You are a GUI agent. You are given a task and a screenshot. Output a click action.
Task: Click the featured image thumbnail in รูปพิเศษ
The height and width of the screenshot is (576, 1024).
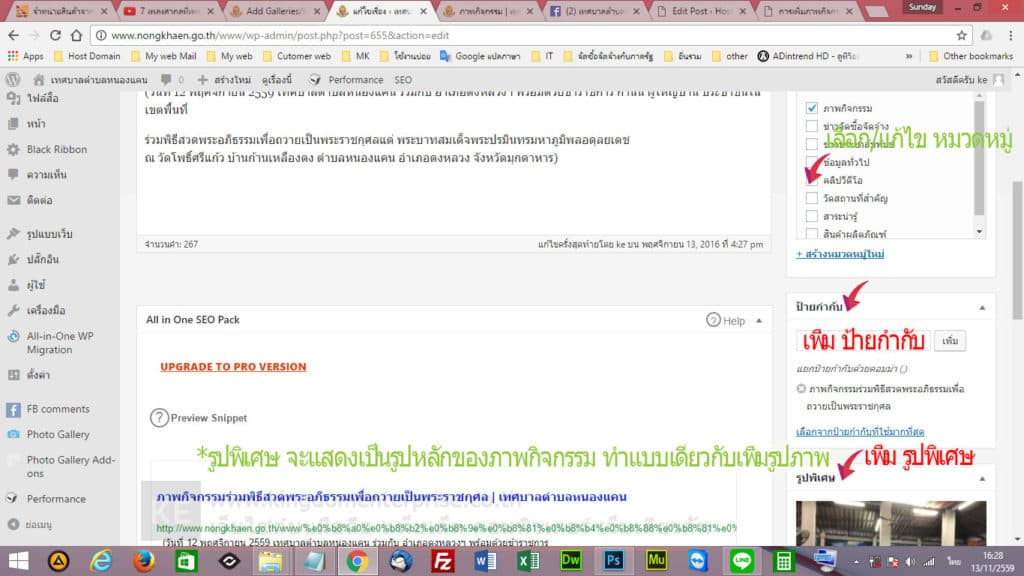[x=889, y=520]
